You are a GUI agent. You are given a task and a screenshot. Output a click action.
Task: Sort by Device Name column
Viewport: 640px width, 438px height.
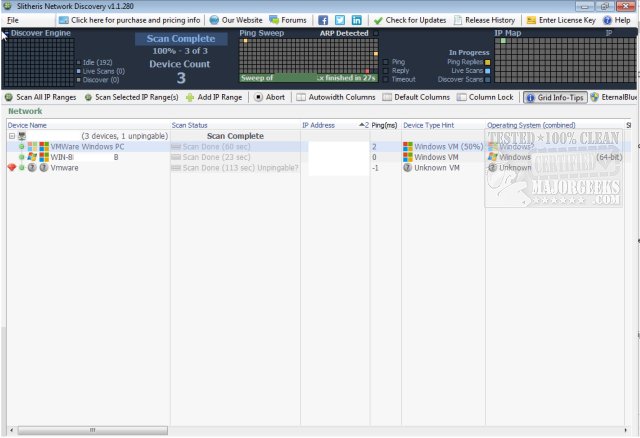88,125
